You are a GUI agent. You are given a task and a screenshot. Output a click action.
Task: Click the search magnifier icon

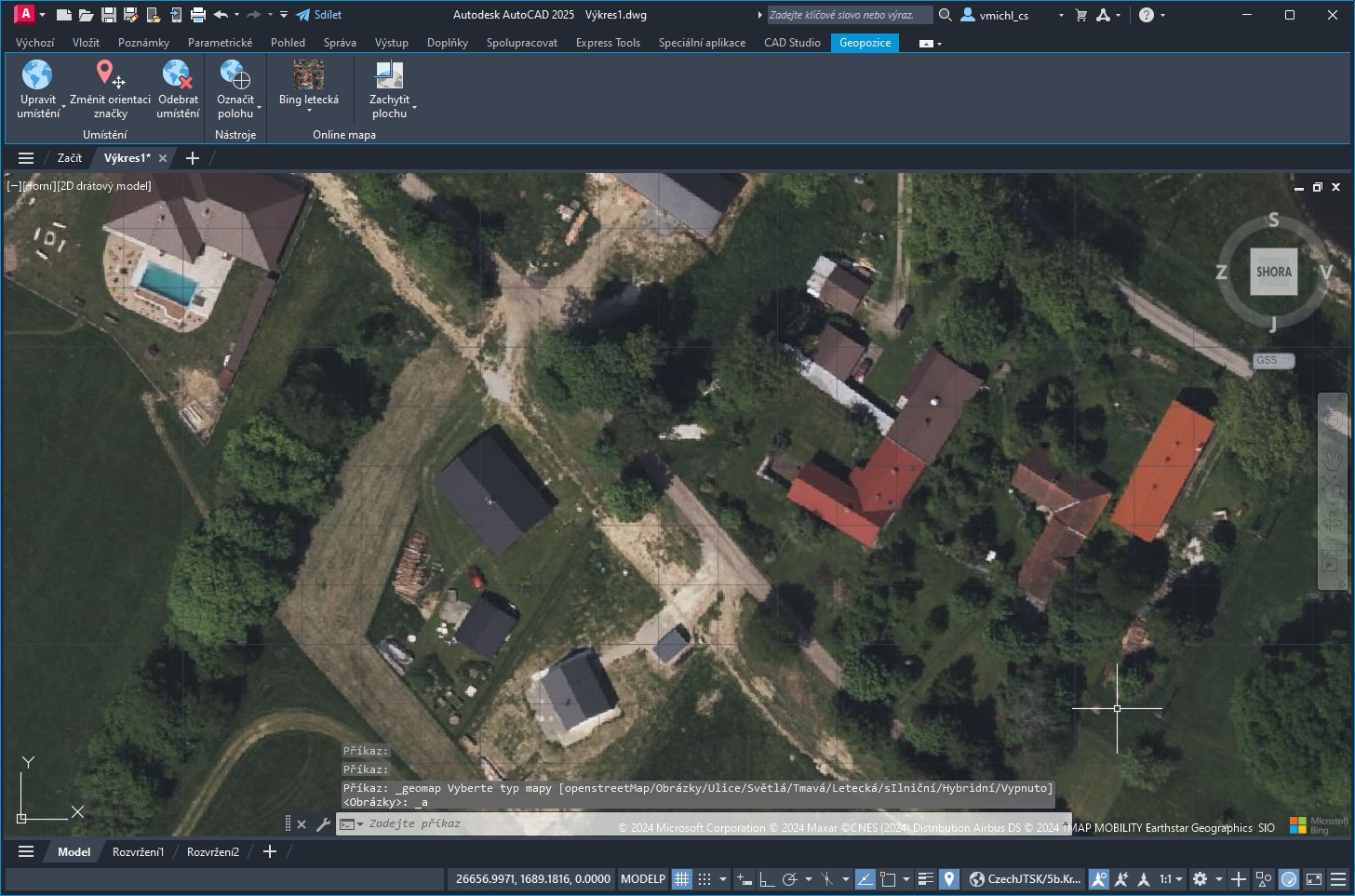coord(945,15)
